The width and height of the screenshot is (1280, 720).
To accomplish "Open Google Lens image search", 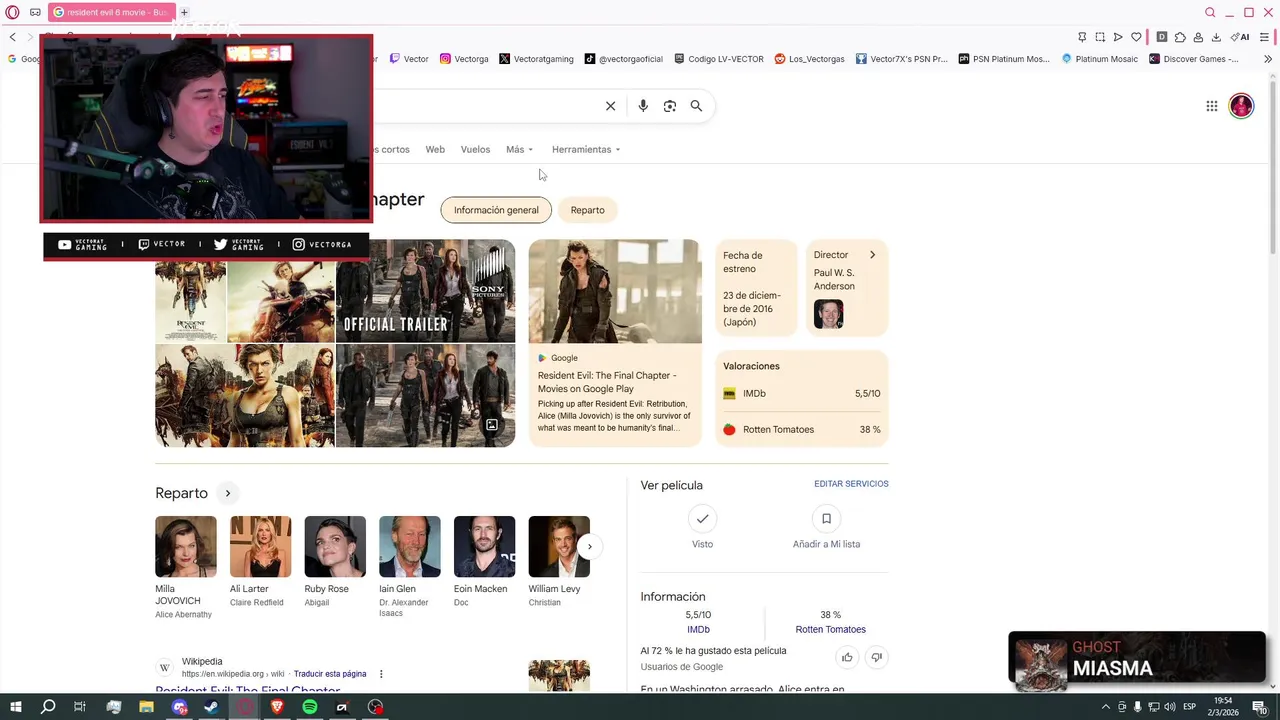I will (670, 106).
